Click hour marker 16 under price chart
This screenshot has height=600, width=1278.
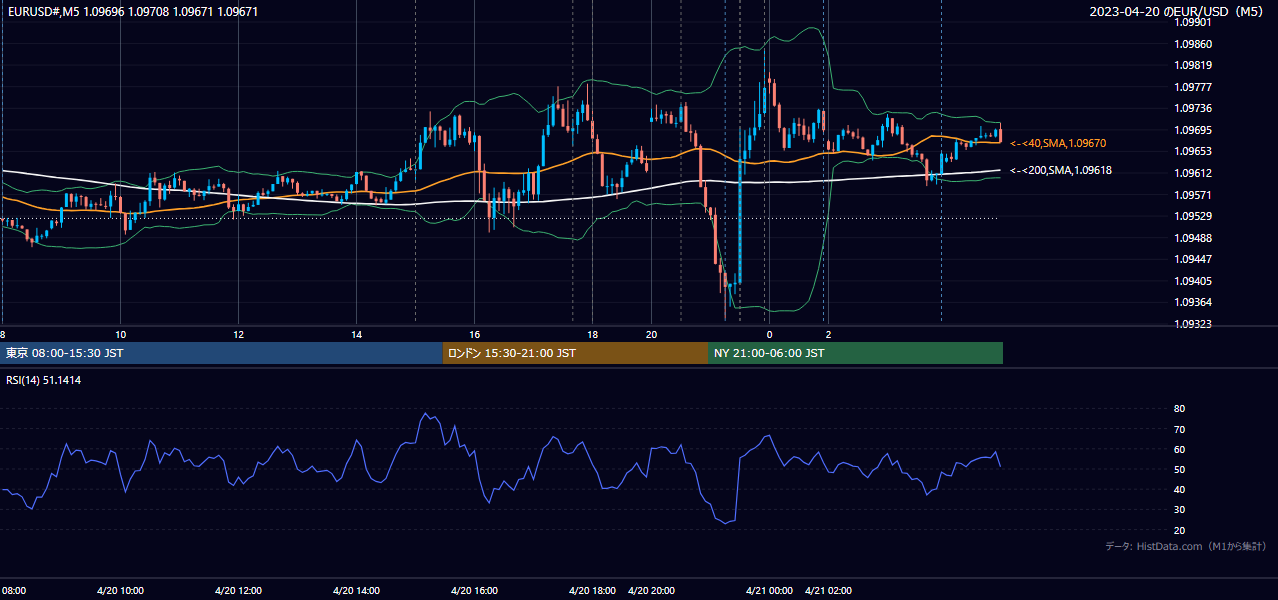(x=475, y=335)
